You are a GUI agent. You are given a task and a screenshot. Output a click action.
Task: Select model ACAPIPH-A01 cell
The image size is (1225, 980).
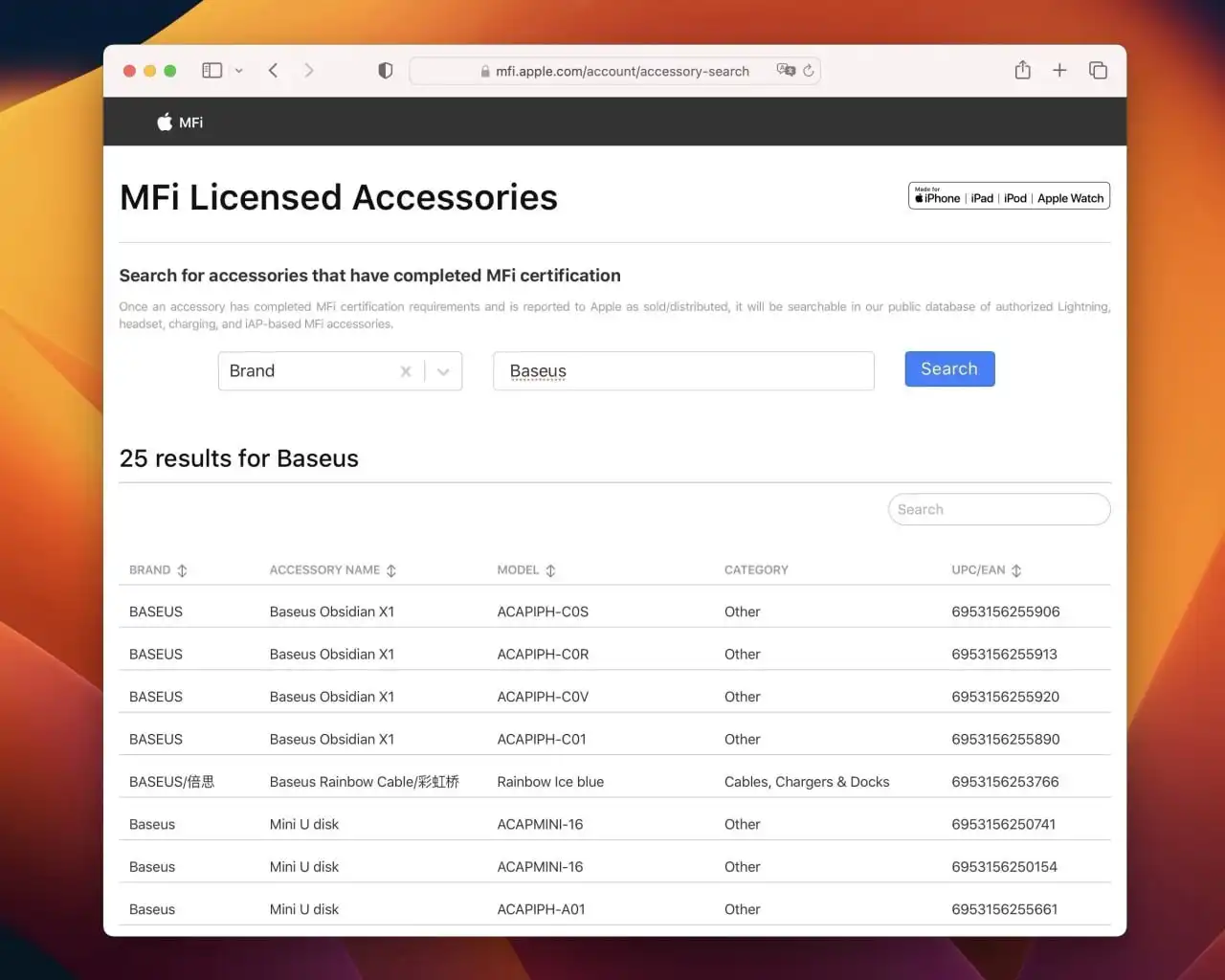[541, 909]
